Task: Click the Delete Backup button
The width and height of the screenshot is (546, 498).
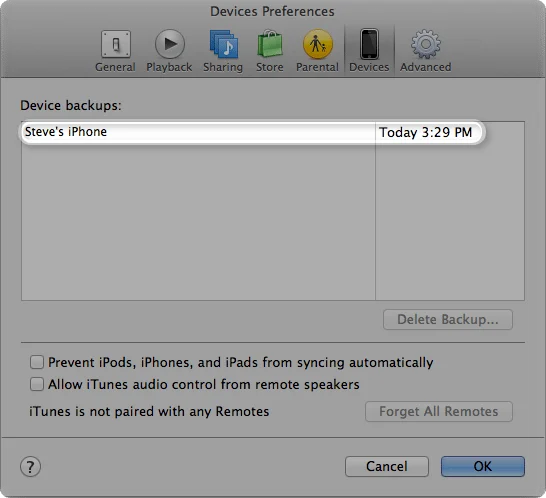Action: coord(448,319)
